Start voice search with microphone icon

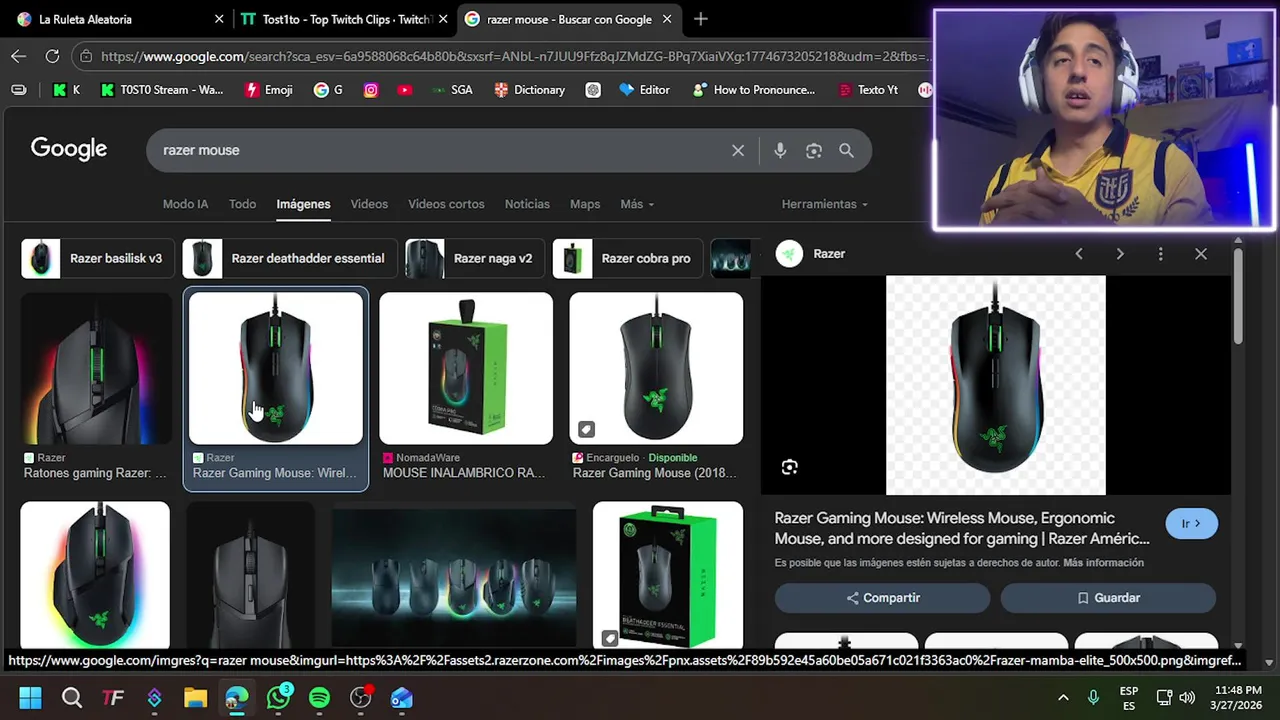coord(780,150)
